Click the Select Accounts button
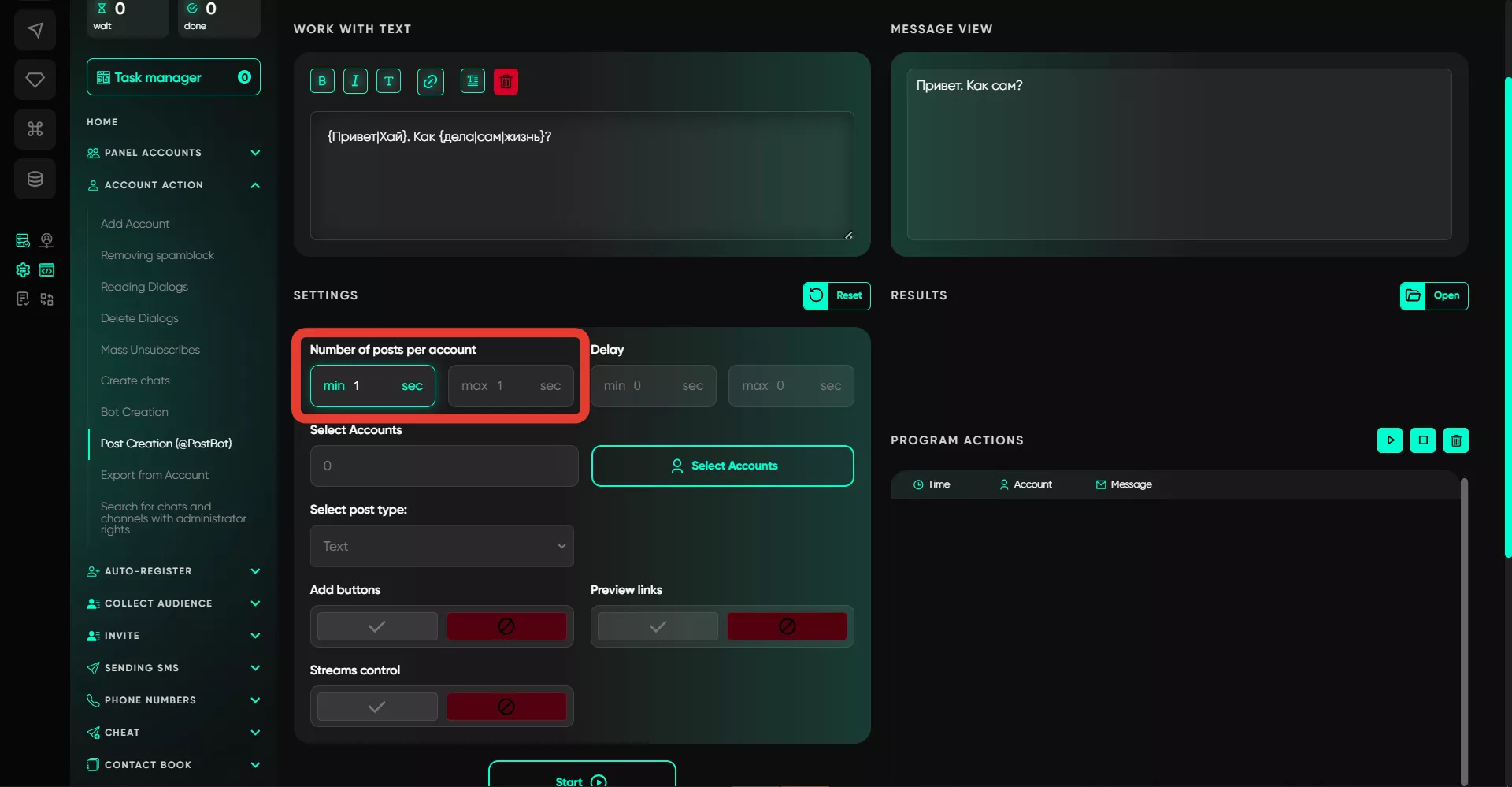The width and height of the screenshot is (1512, 787). click(x=722, y=466)
